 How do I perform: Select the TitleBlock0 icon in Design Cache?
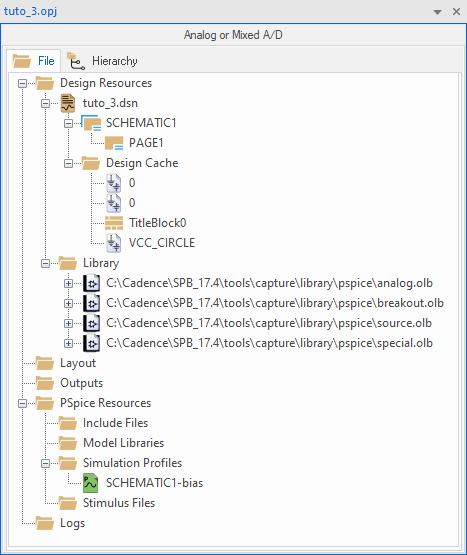point(114,223)
